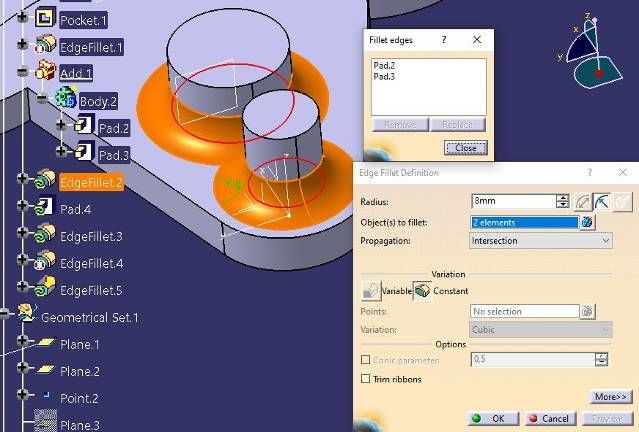
Task: Click the Body.2 gear icon
Action: point(66,100)
